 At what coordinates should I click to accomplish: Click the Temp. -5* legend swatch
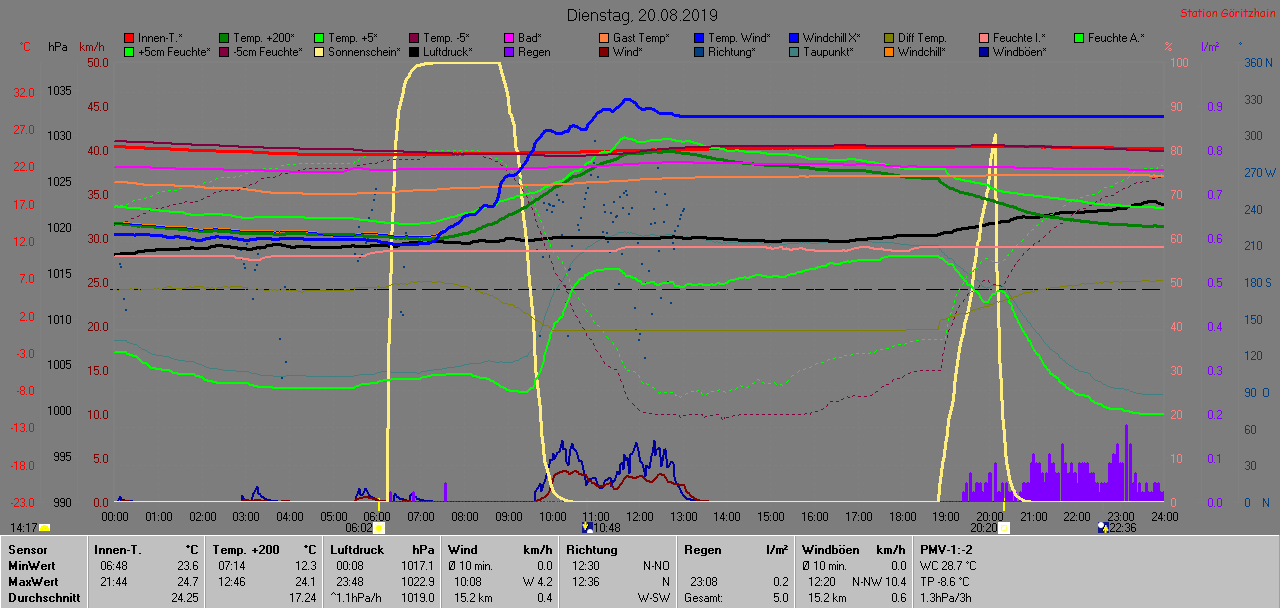pos(414,38)
